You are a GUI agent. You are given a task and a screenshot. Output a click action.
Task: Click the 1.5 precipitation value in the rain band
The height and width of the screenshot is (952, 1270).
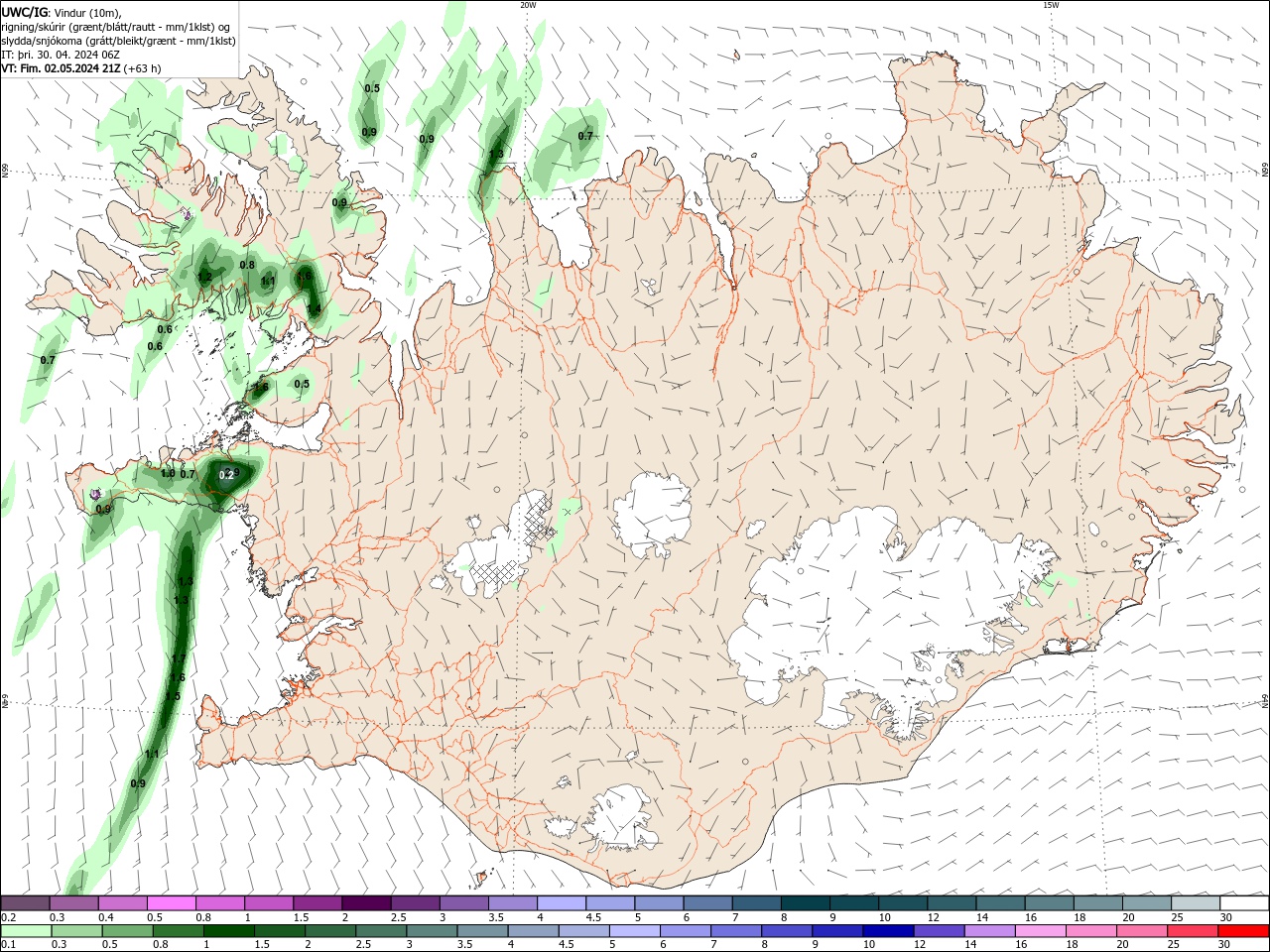[173, 697]
